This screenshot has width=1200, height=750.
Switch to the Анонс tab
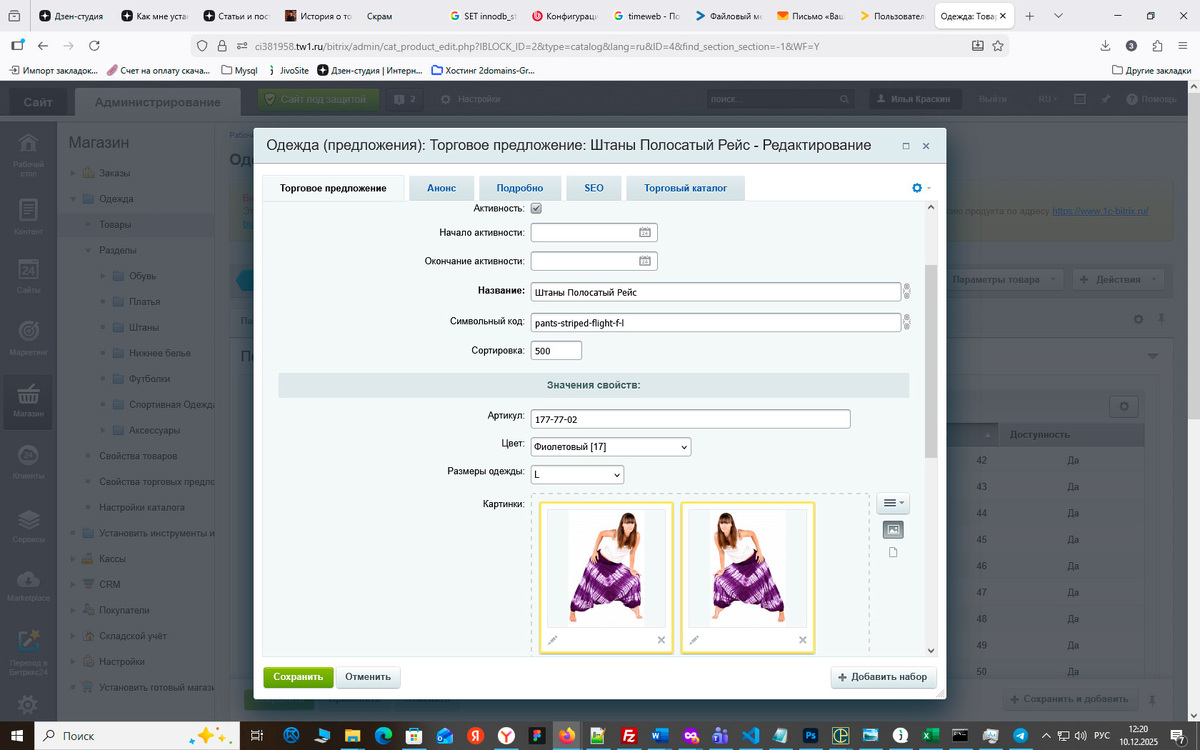point(441,188)
